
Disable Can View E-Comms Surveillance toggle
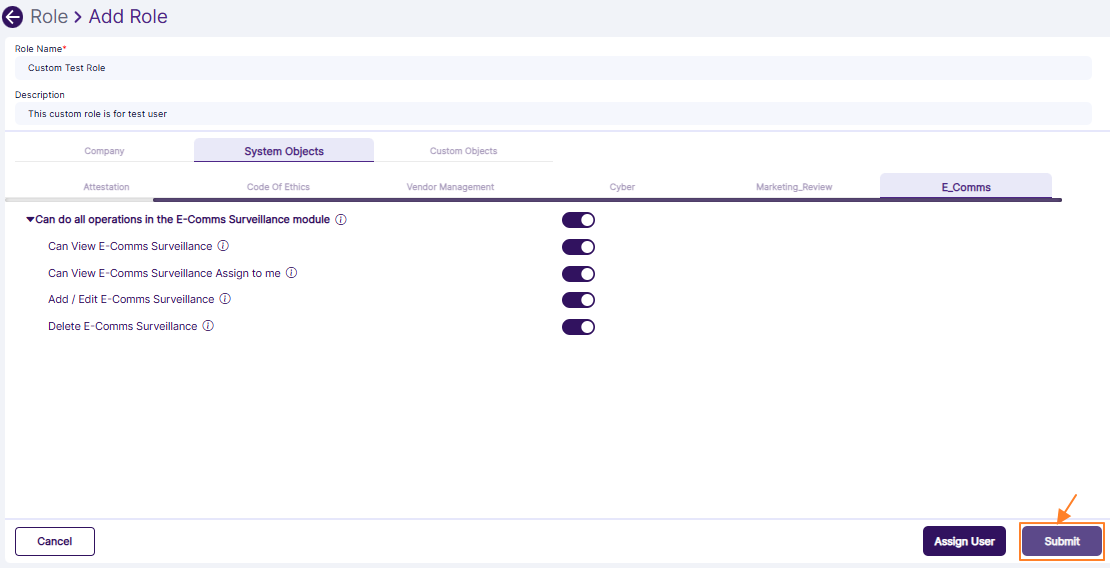tap(578, 247)
